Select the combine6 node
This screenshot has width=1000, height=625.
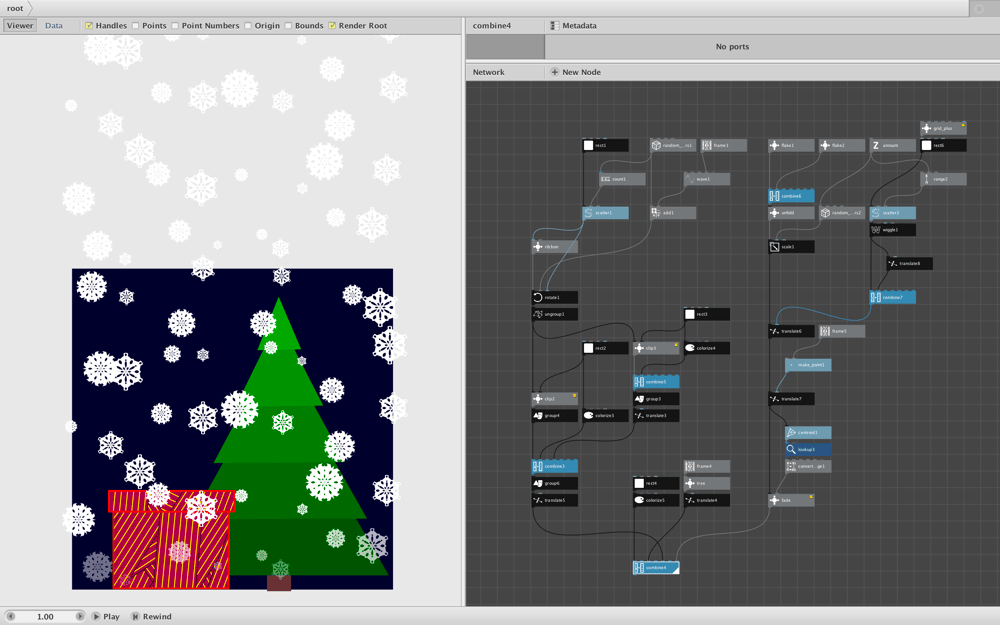point(791,196)
